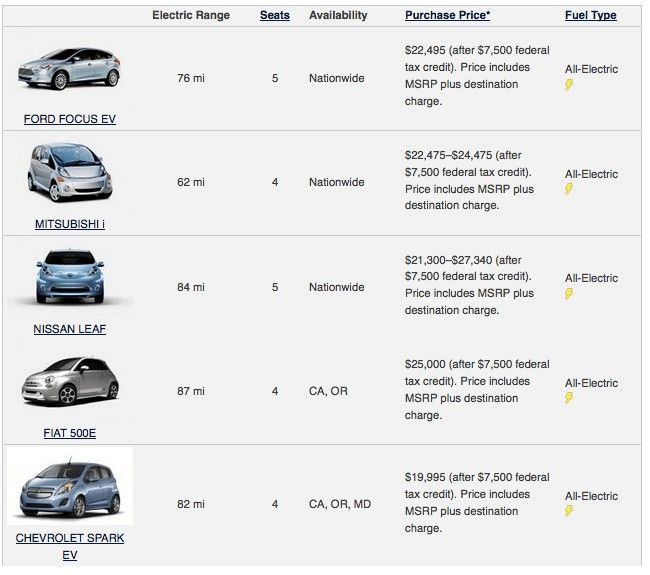Click lightning bolt icon in Chevrolet Spark row
Image resolution: width=650 pixels, height=575 pixels.
point(569,511)
